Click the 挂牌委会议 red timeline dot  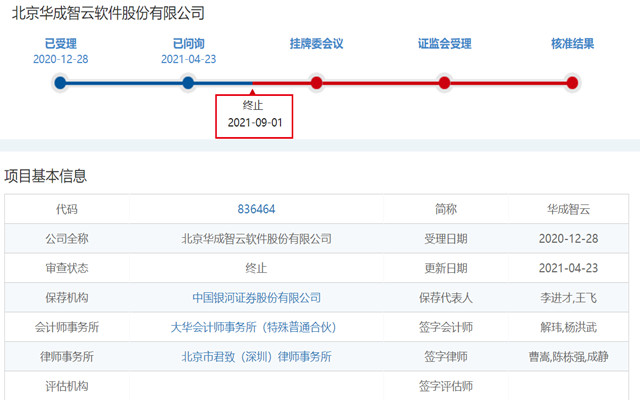point(316,83)
